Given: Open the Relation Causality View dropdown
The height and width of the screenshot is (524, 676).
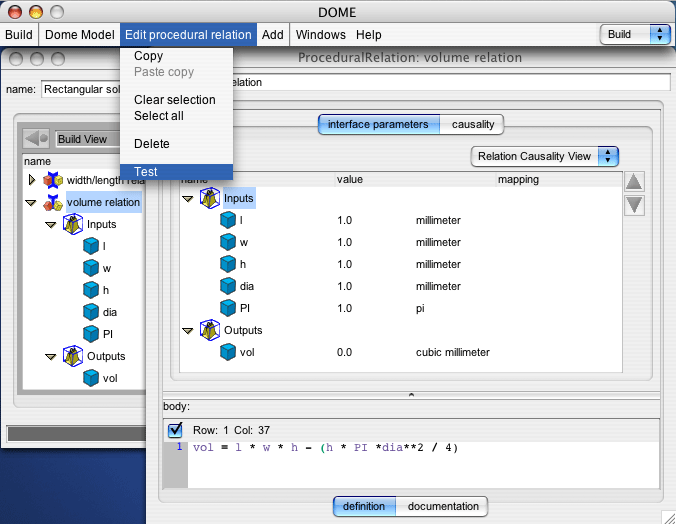Looking at the screenshot, I should point(545,156).
